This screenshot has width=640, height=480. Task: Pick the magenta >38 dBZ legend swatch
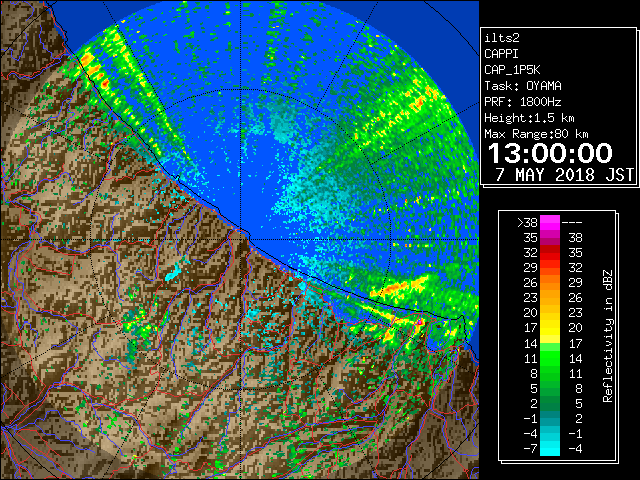(550, 223)
